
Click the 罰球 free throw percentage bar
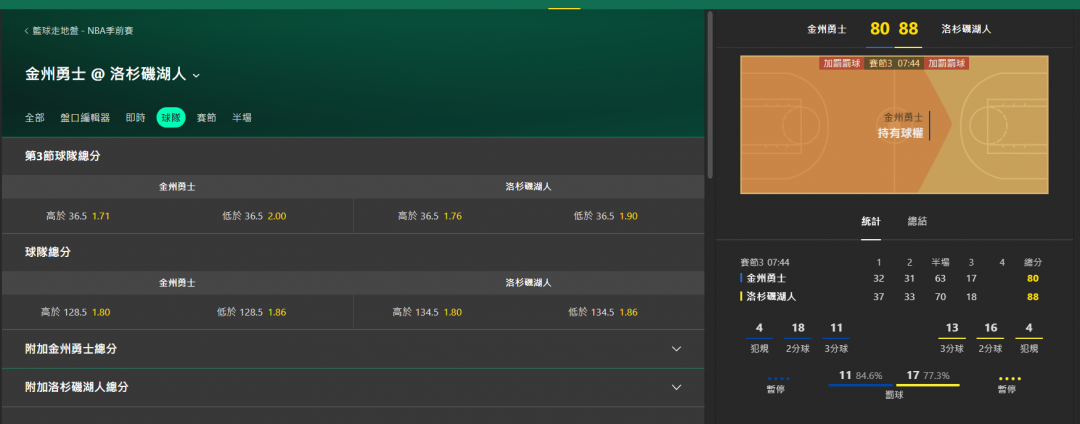(894, 385)
